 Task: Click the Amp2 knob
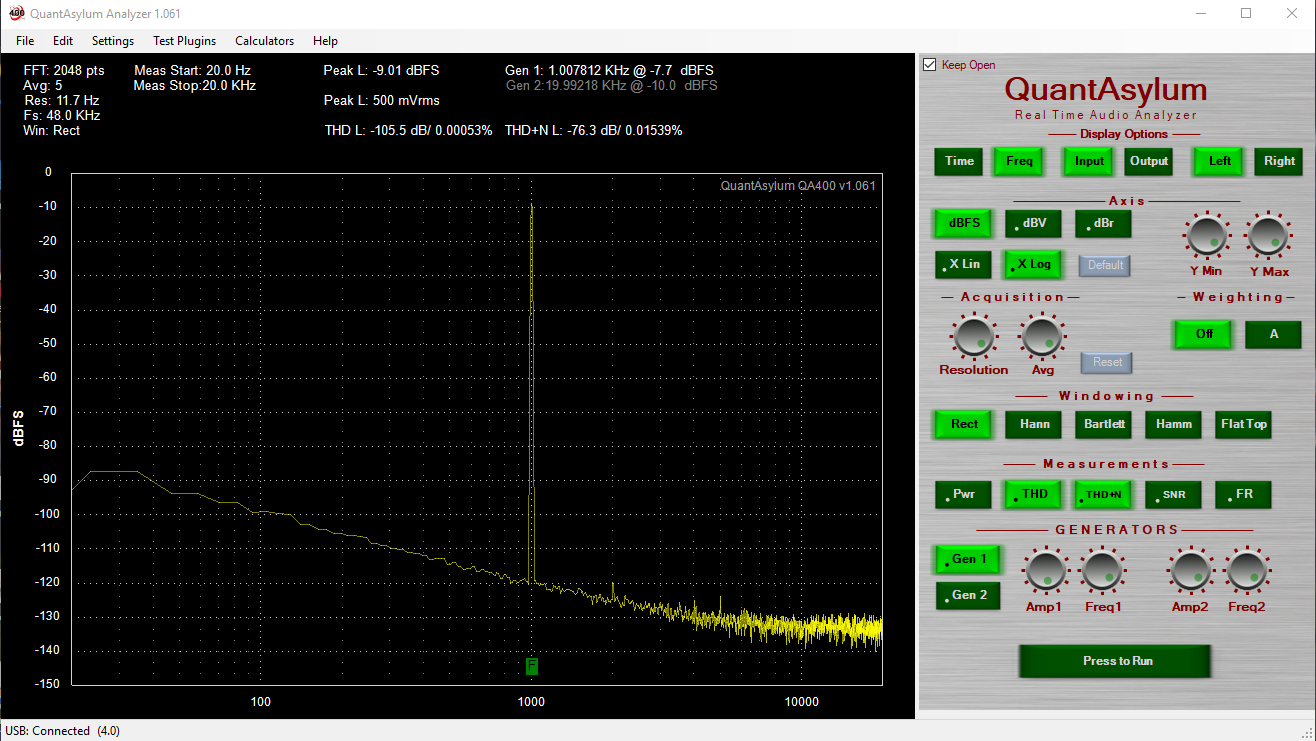[x=1190, y=571]
